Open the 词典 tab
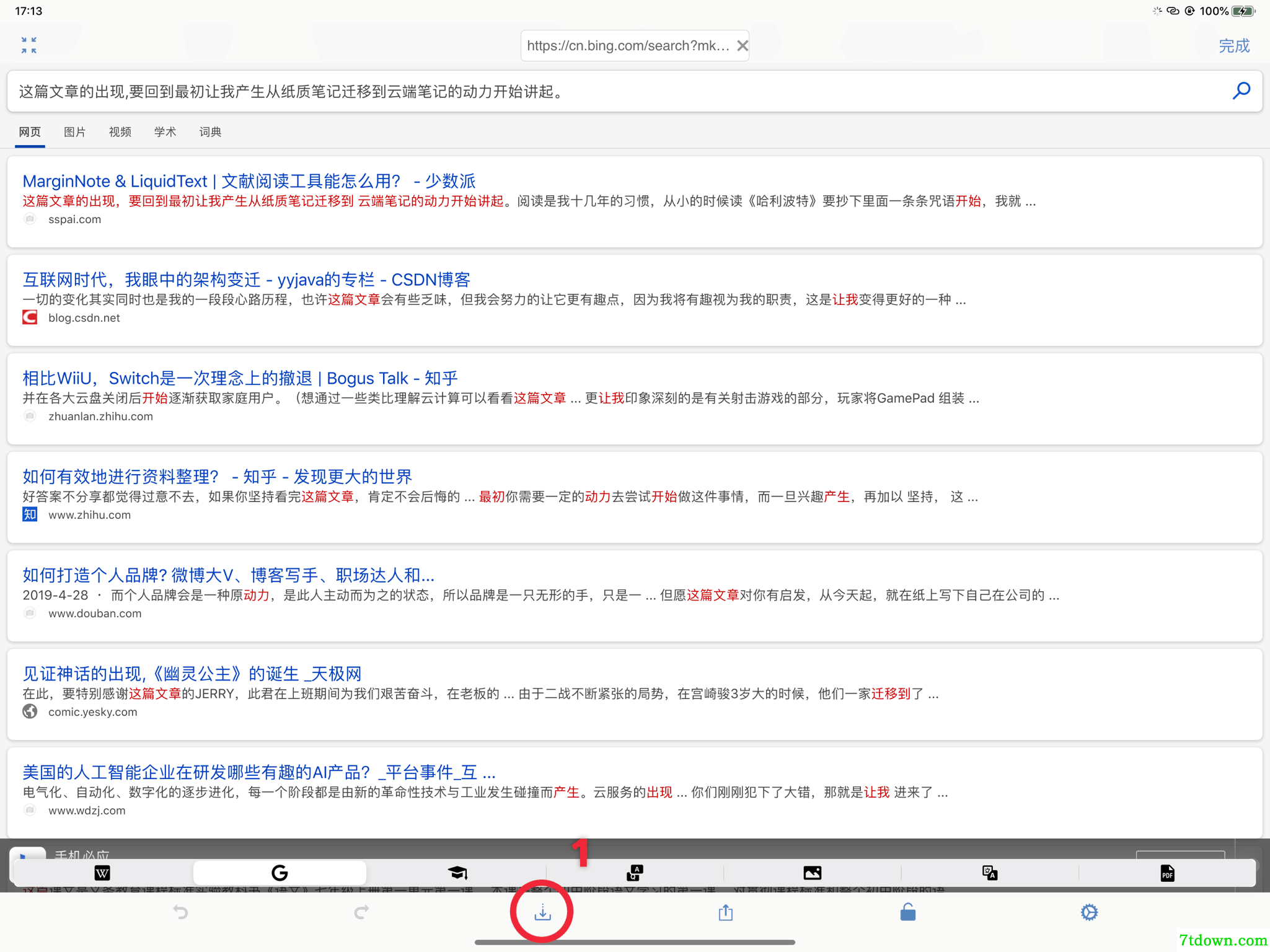This screenshot has width=1270, height=952. click(210, 131)
